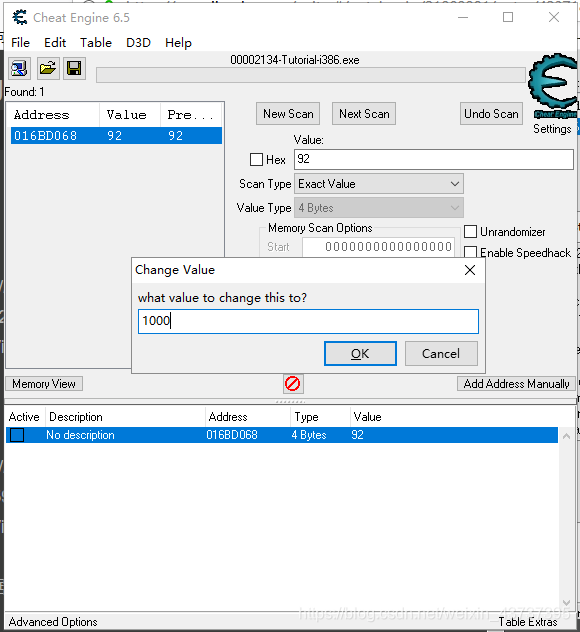Open the Help menu
Viewport: 580px width, 632px height.
[x=178, y=43]
